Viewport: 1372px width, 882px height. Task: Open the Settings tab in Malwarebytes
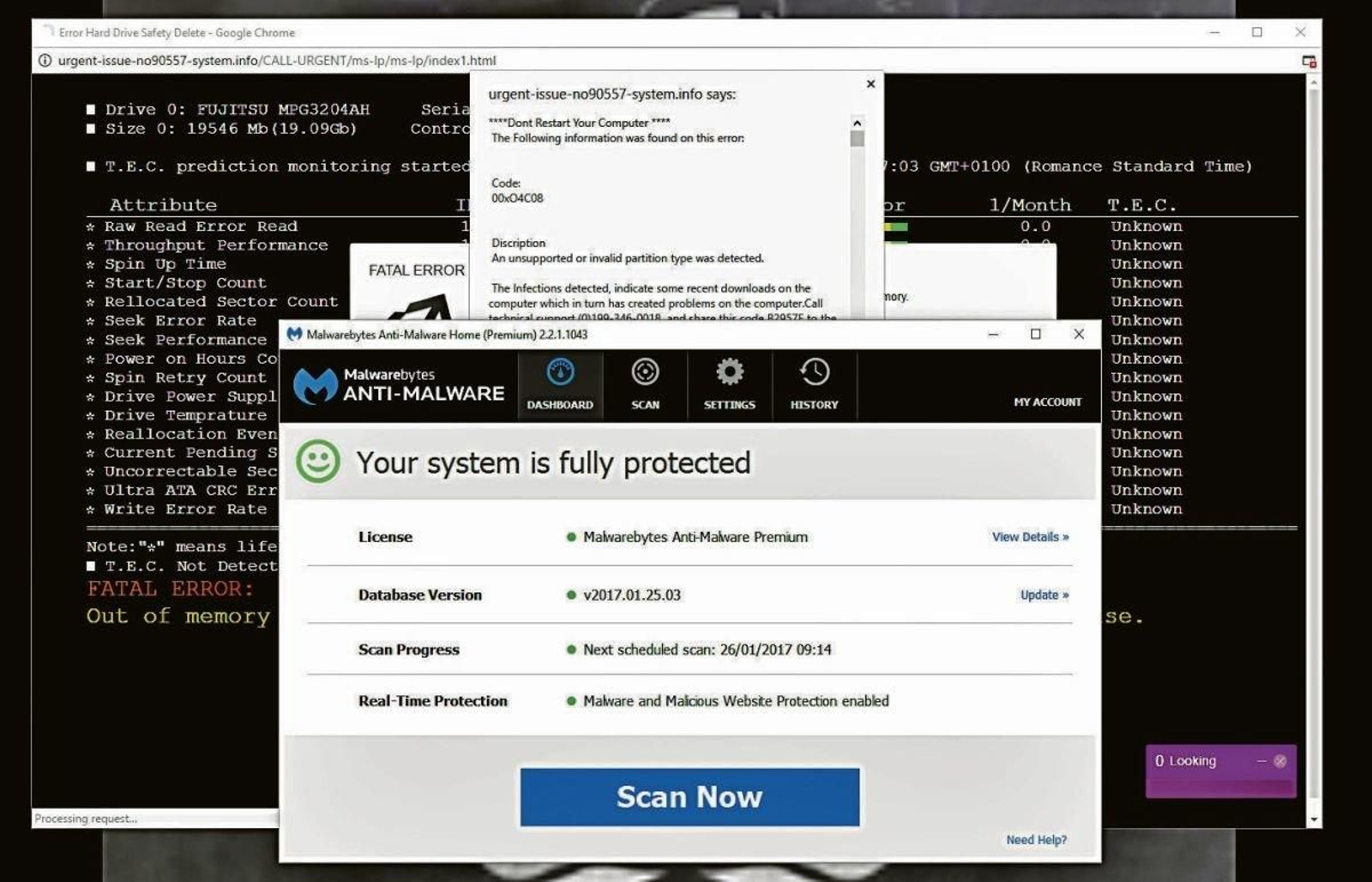coord(730,385)
